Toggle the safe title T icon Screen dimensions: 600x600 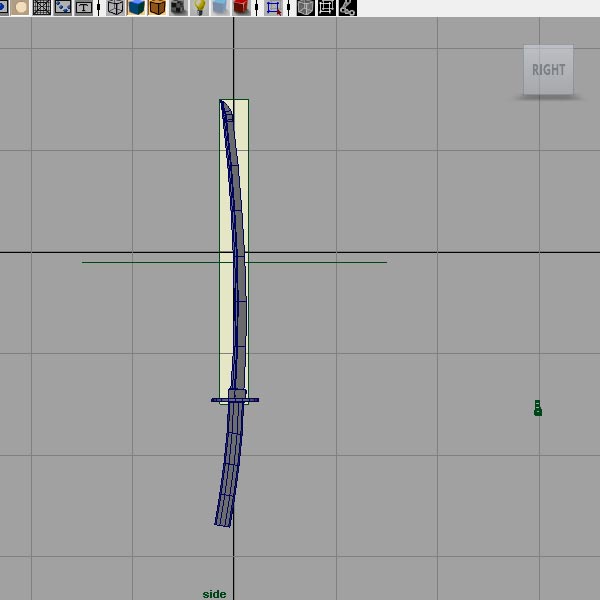83,7
